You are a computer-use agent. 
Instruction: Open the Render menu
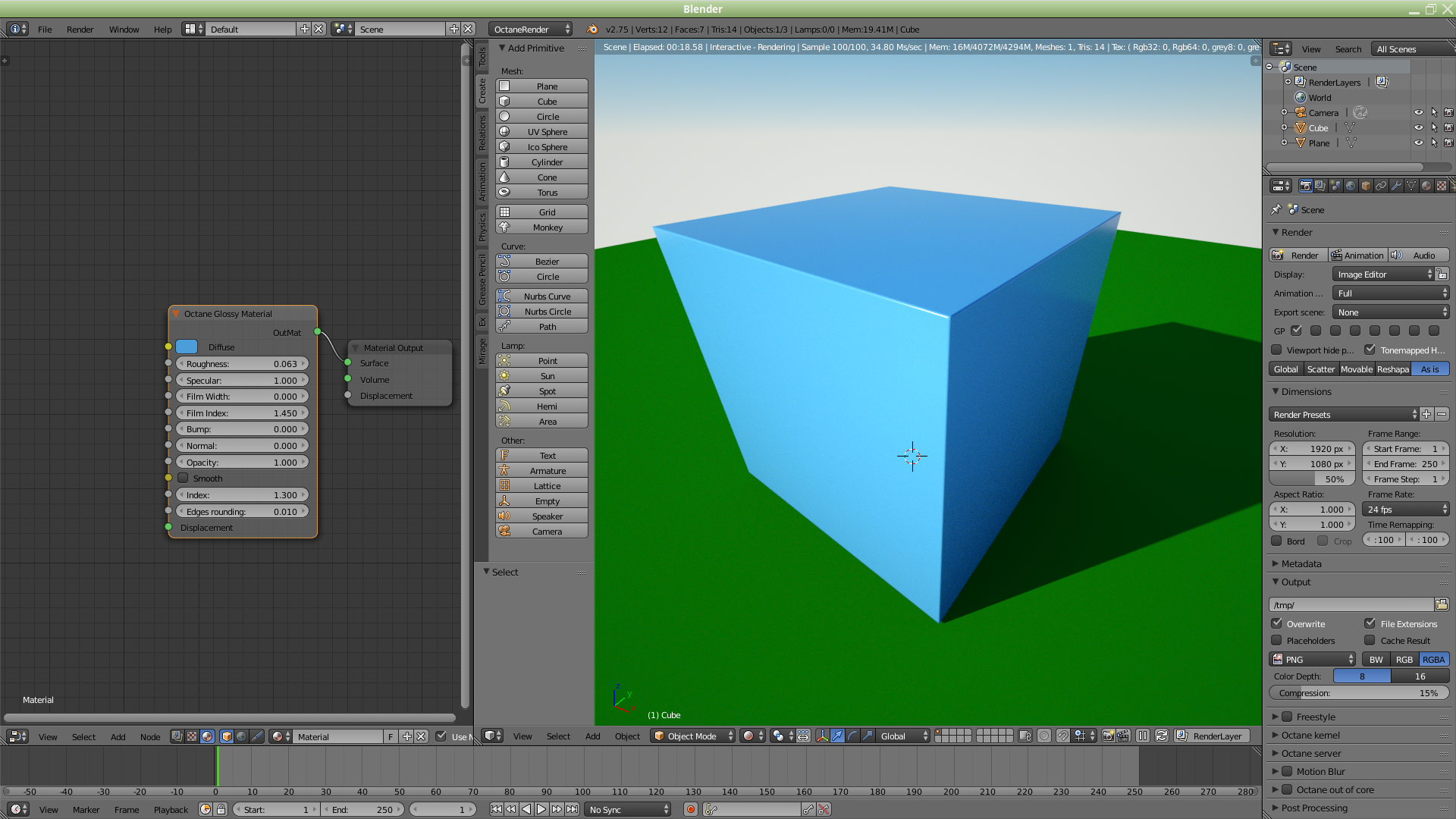click(x=80, y=29)
